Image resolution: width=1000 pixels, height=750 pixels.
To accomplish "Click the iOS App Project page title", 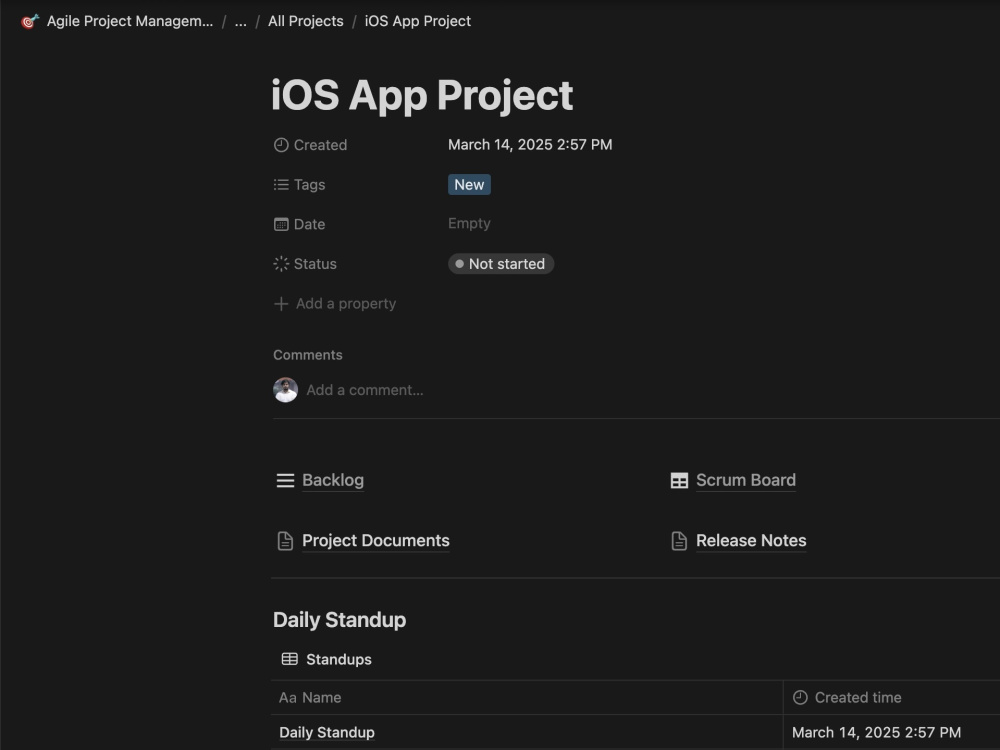I will pos(422,96).
